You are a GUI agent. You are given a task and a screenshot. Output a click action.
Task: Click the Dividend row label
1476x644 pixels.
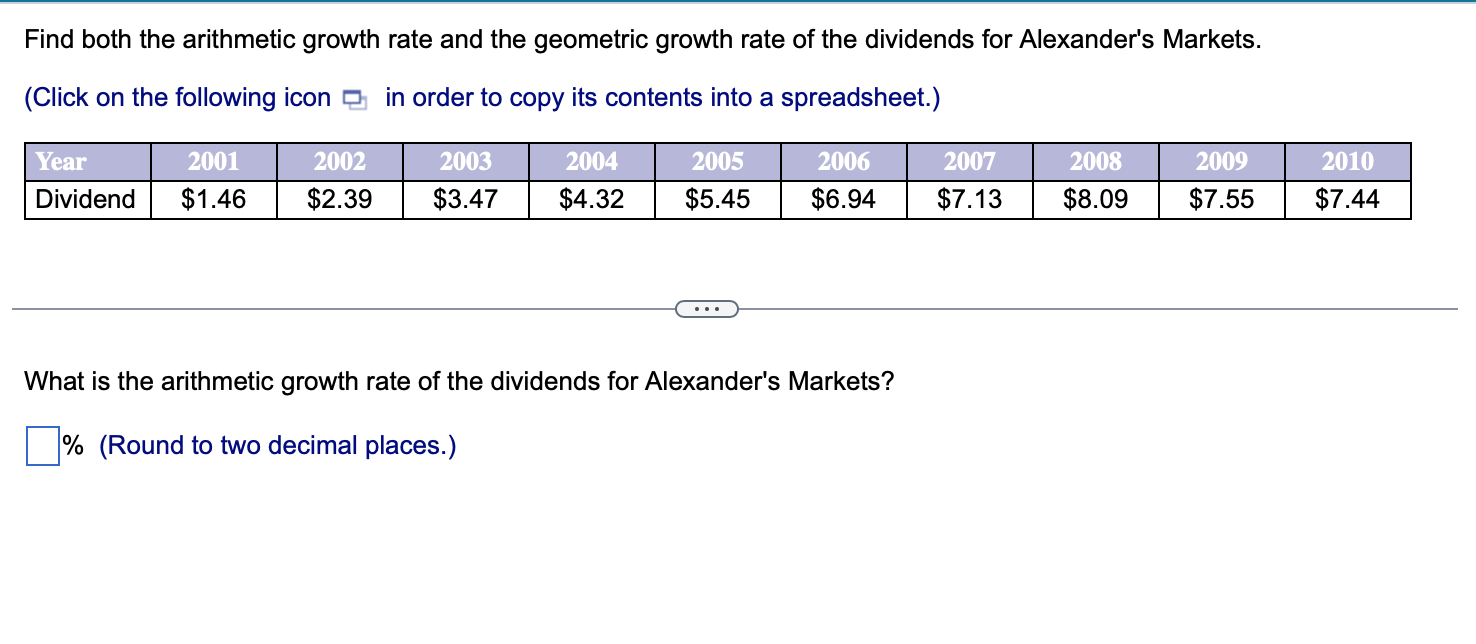click(x=85, y=198)
